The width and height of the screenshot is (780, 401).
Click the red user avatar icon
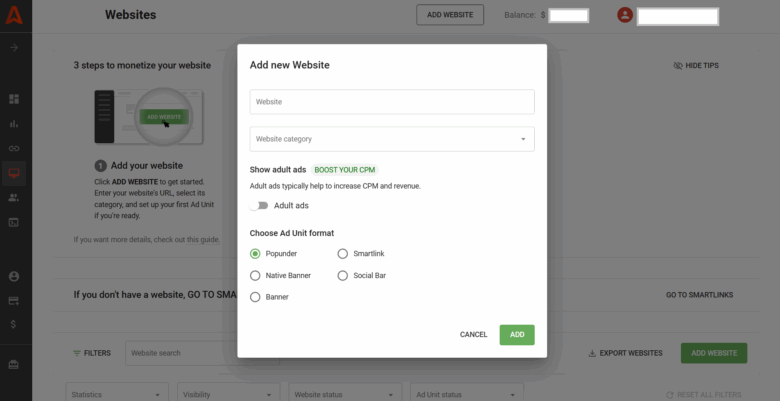[x=625, y=15]
